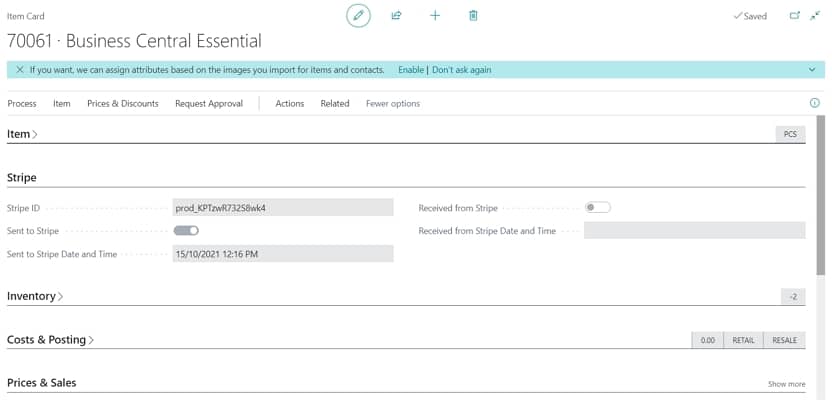The height and width of the screenshot is (400, 832).
Task: Open the Related menu
Action: (x=335, y=103)
